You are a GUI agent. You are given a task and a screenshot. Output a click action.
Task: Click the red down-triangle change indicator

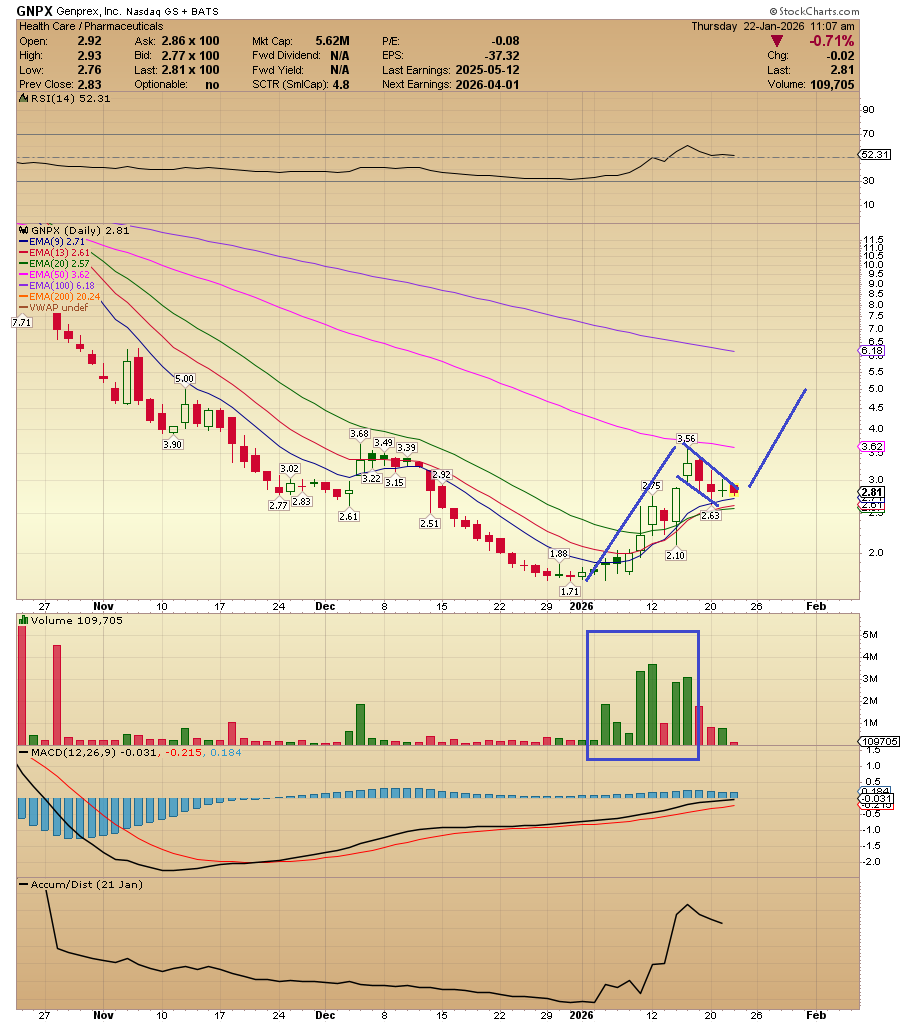tap(777, 41)
